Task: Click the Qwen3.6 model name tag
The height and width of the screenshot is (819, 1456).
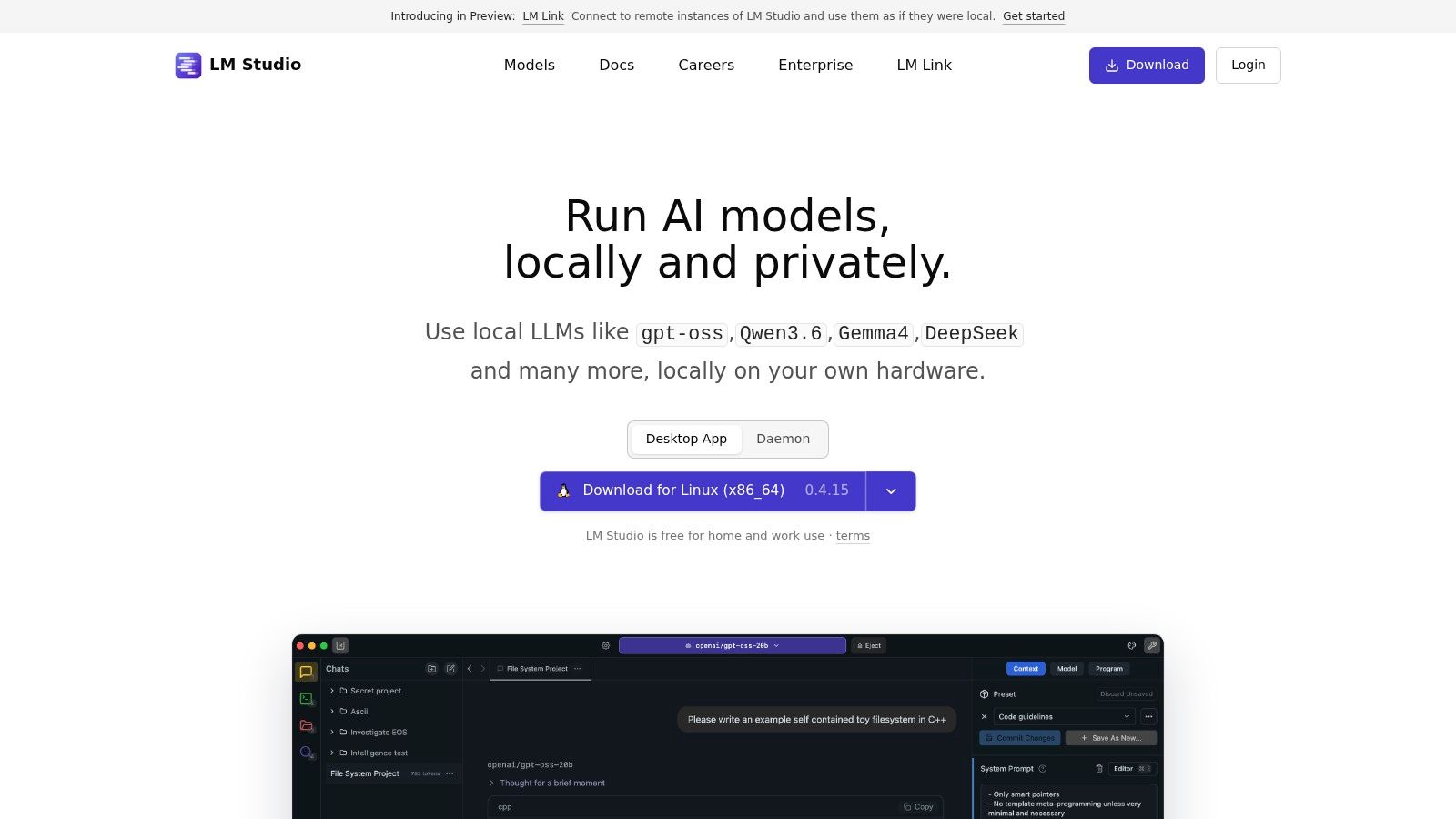Action: [781, 334]
